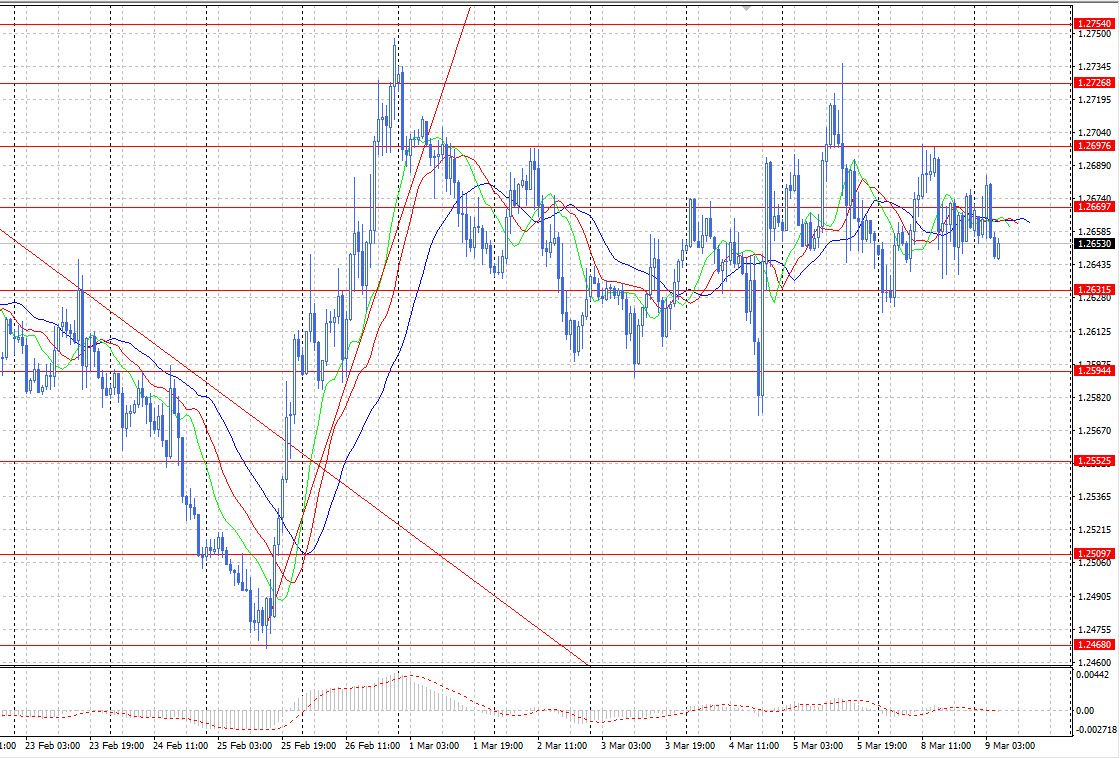
Task: Click the 1.26890 price axis value
Action: click(1094, 166)
